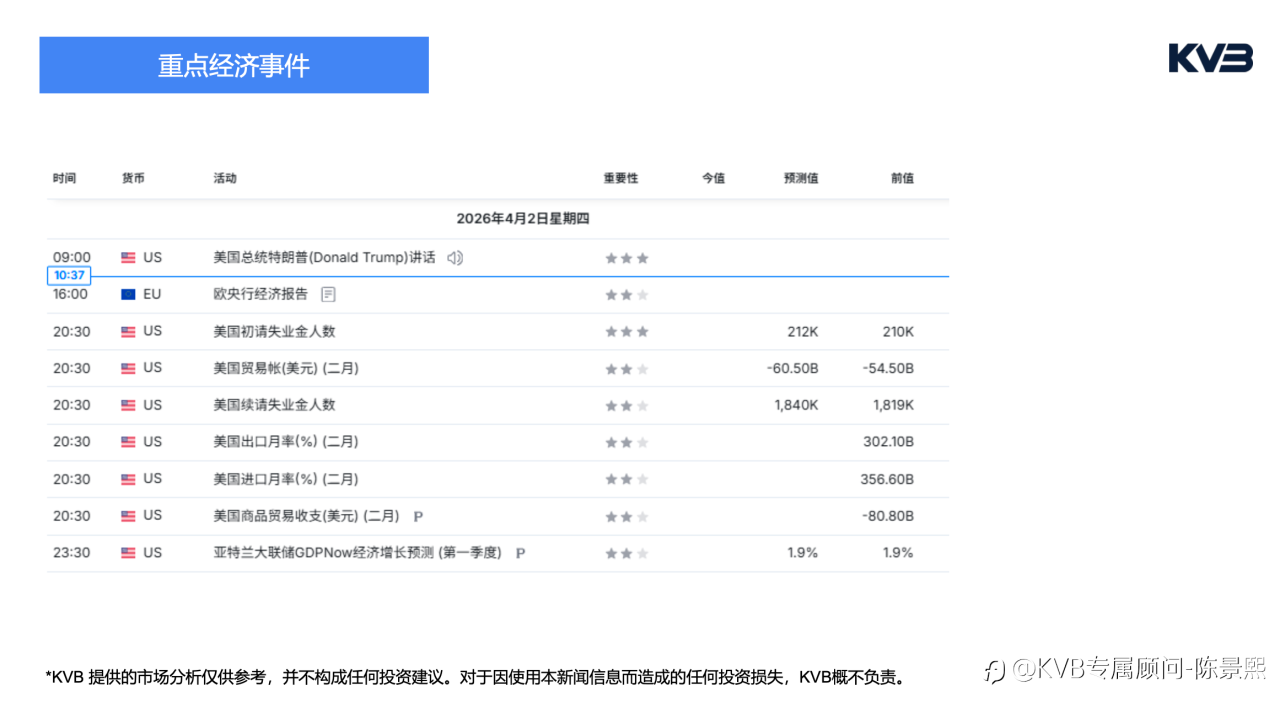Click the importance stars for 欧央行经济报告

[x=627, y=295]
